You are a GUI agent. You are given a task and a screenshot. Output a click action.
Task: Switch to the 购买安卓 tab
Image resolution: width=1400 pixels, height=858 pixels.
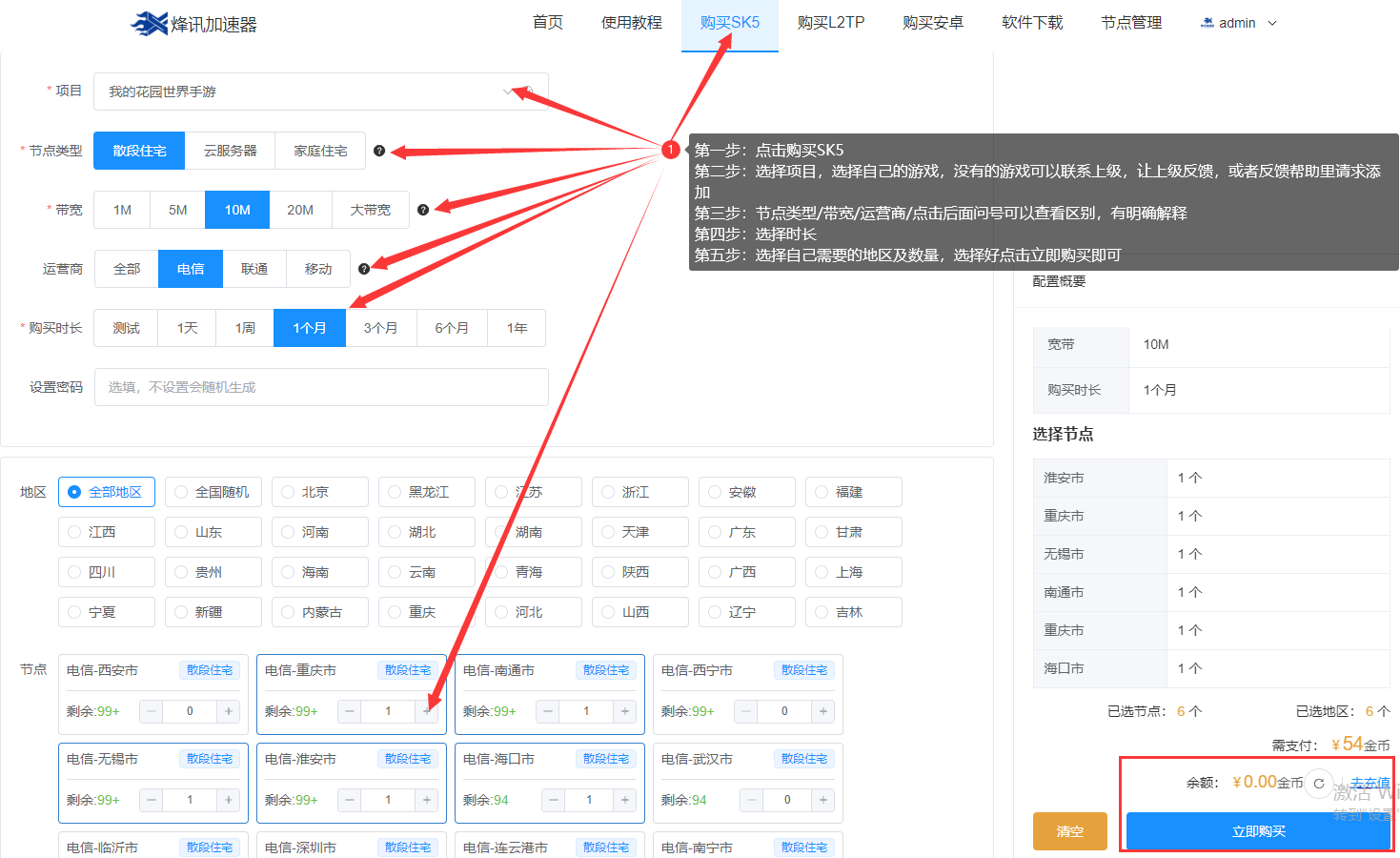tap(933, 23)
